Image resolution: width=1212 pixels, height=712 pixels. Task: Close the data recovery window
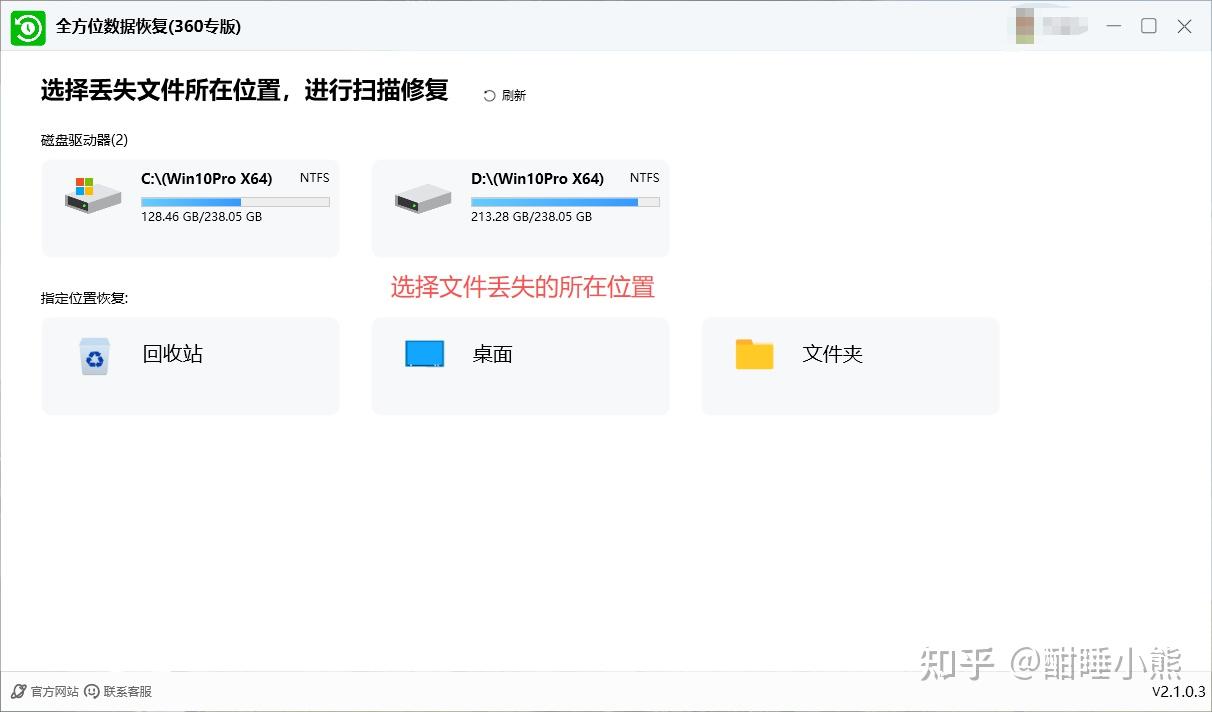tap(1184, 27)
